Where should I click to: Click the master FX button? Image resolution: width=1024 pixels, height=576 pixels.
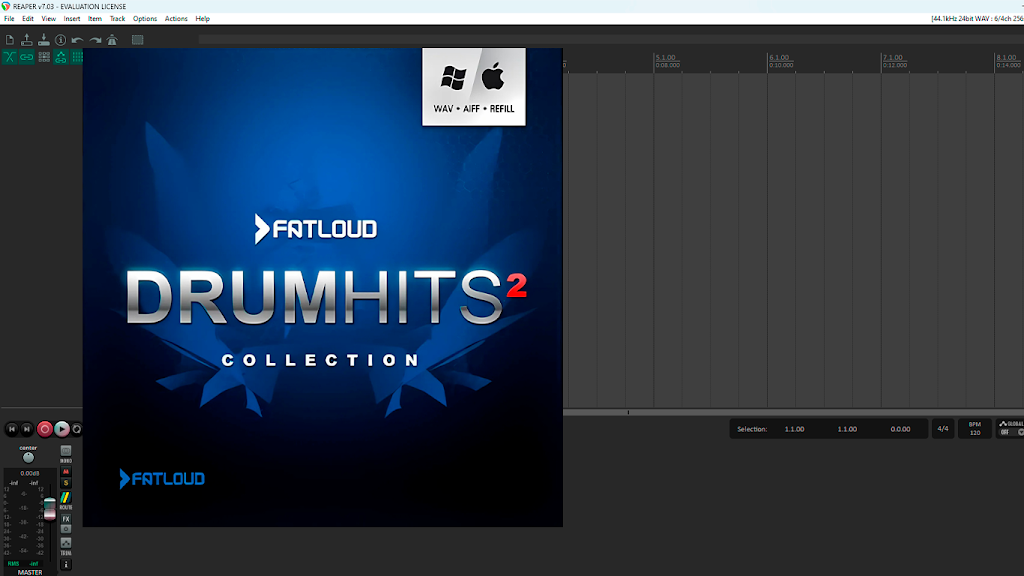(66, 519)
